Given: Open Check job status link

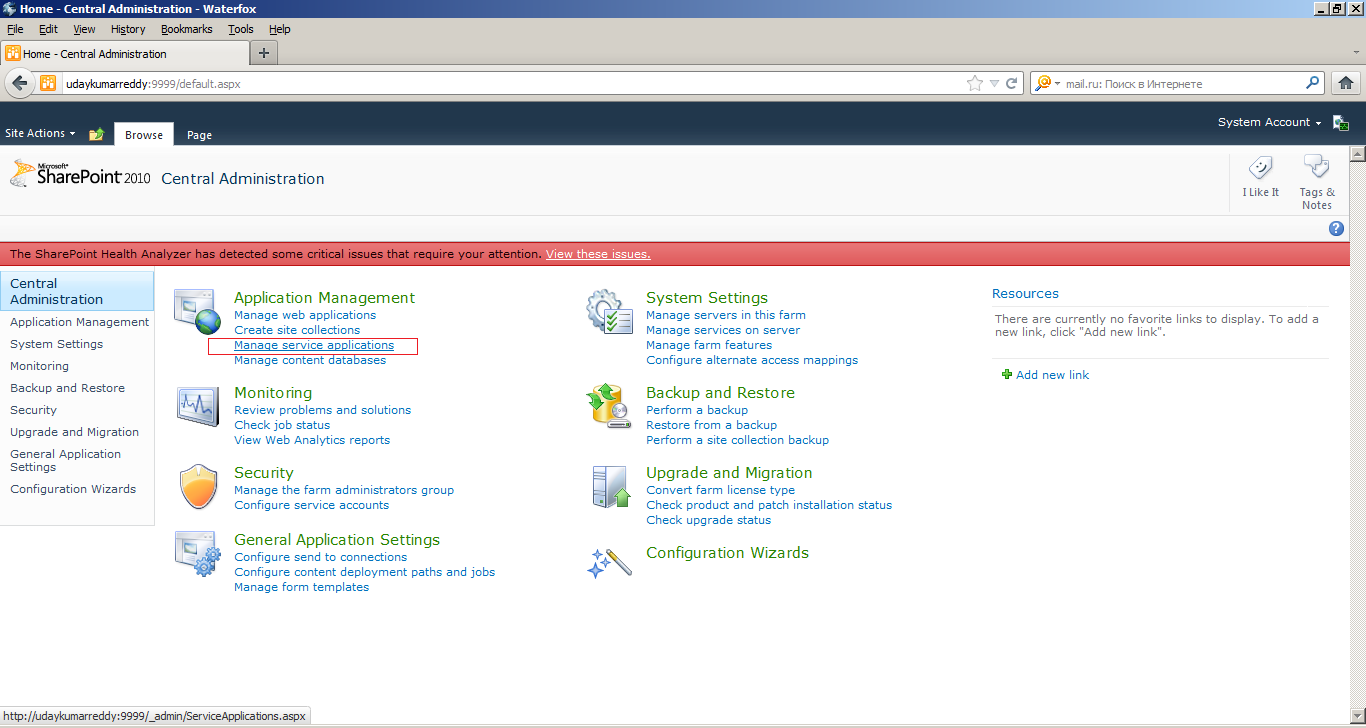Looking at the screenshot, I should (282, 425).
